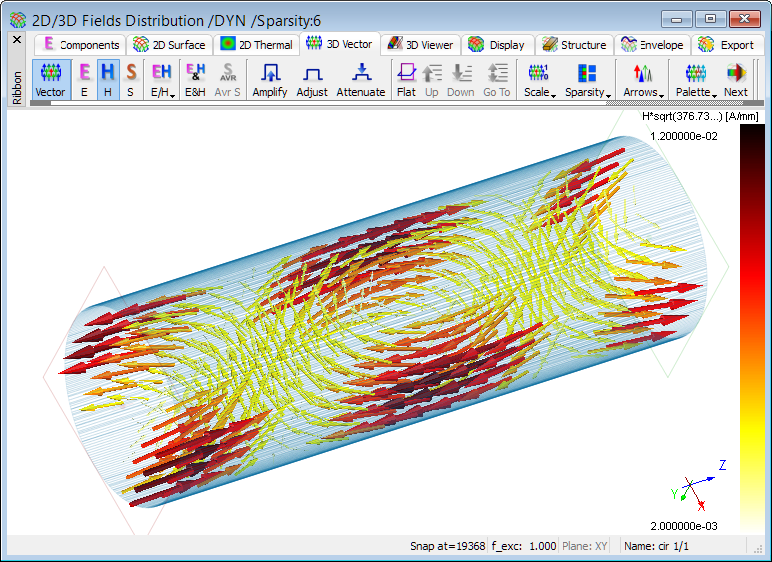This screenshot has height=562, width=772.
Task: Open the Palette dropdown
Action: (695, 79)
